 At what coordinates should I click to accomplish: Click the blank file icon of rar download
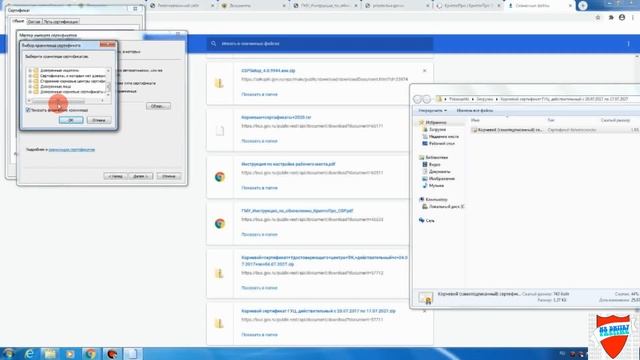220,130
